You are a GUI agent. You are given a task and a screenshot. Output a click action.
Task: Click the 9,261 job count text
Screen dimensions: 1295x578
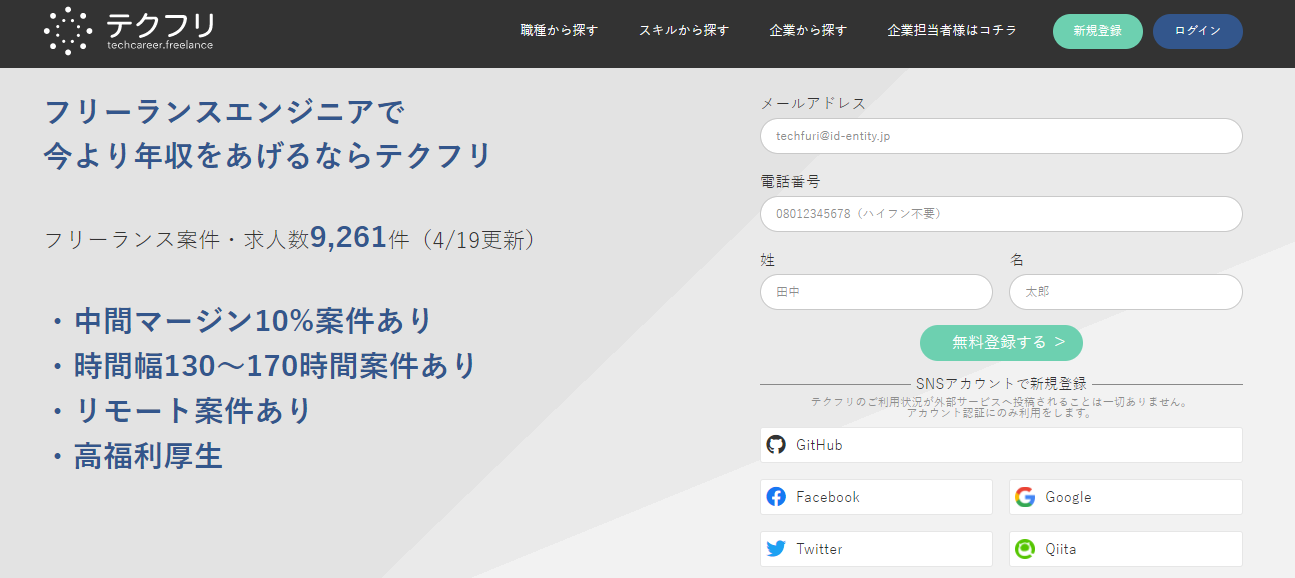[x=348, y=238]
